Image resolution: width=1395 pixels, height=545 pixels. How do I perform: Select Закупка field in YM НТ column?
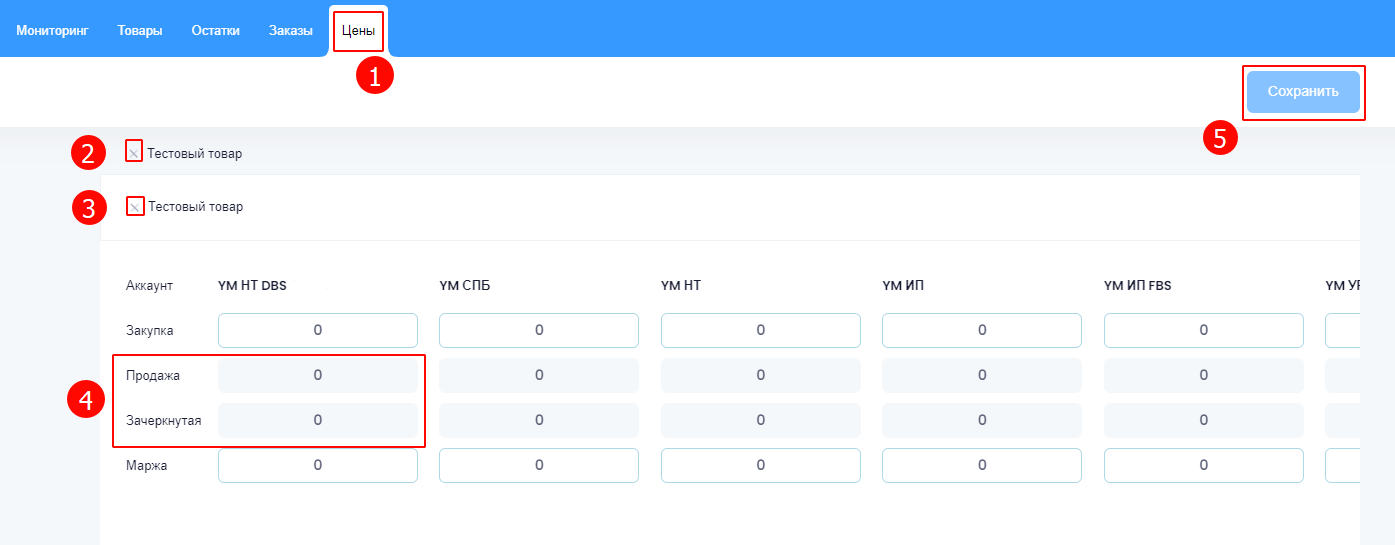tap(761, 330)
